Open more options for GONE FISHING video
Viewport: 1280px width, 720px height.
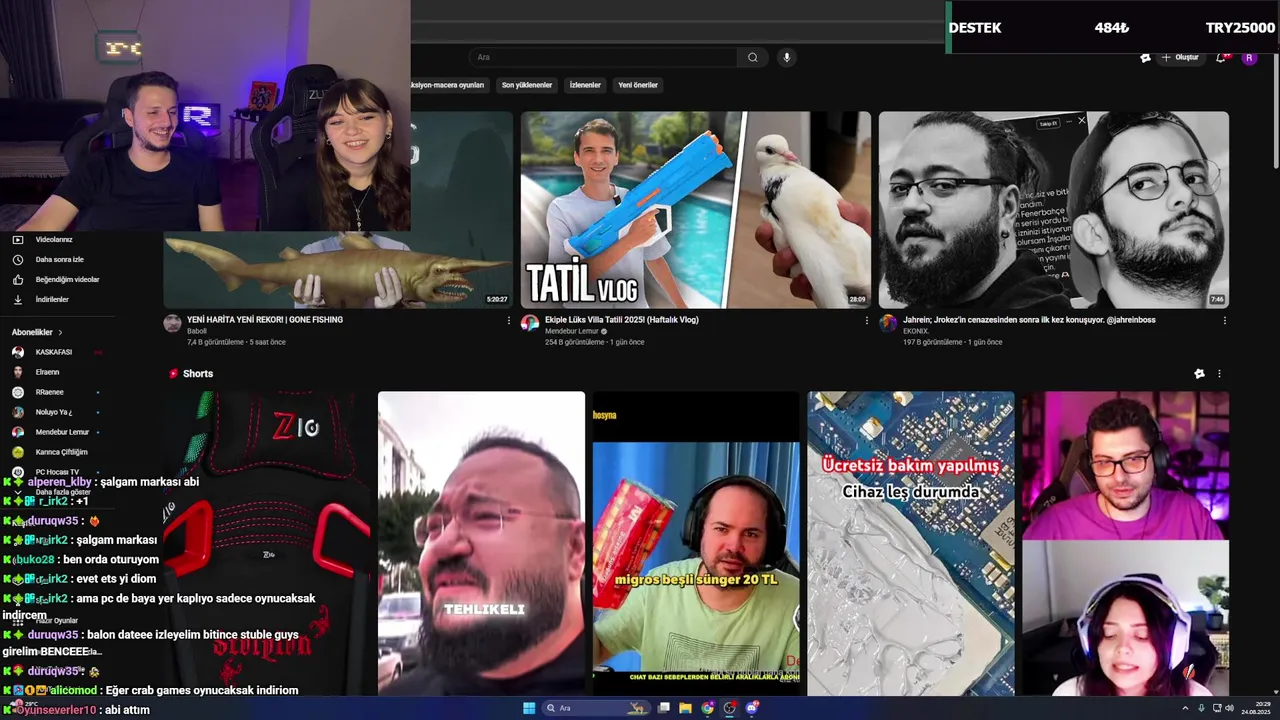click(x=508, y=321)
